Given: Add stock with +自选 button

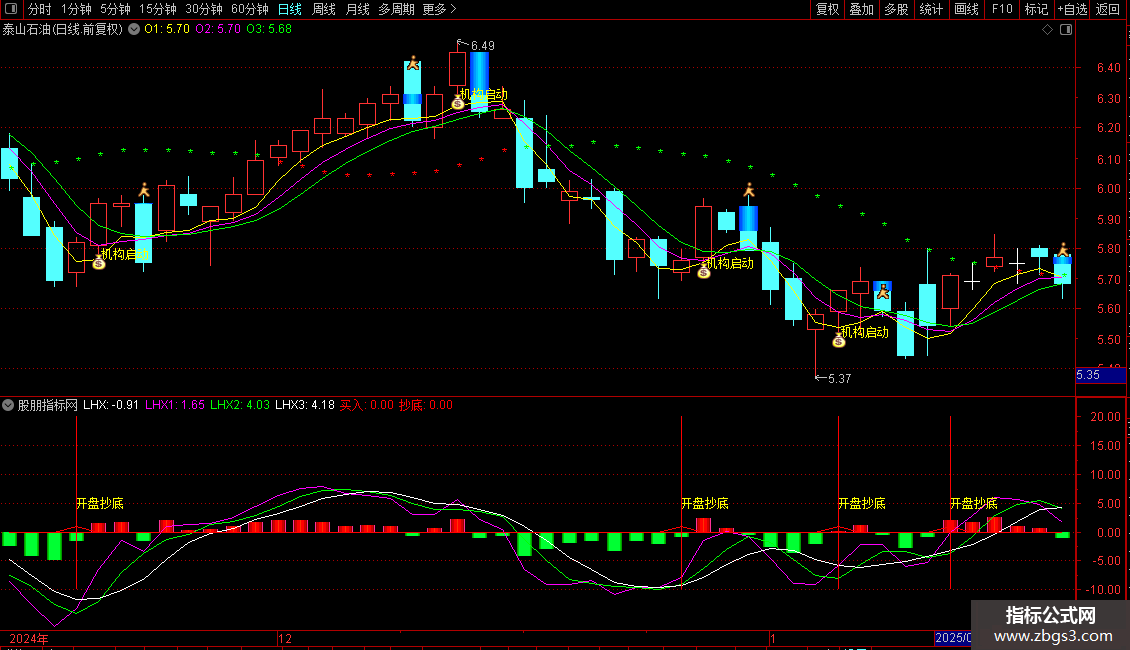Looking at the screenshot, I should 1072,9.
